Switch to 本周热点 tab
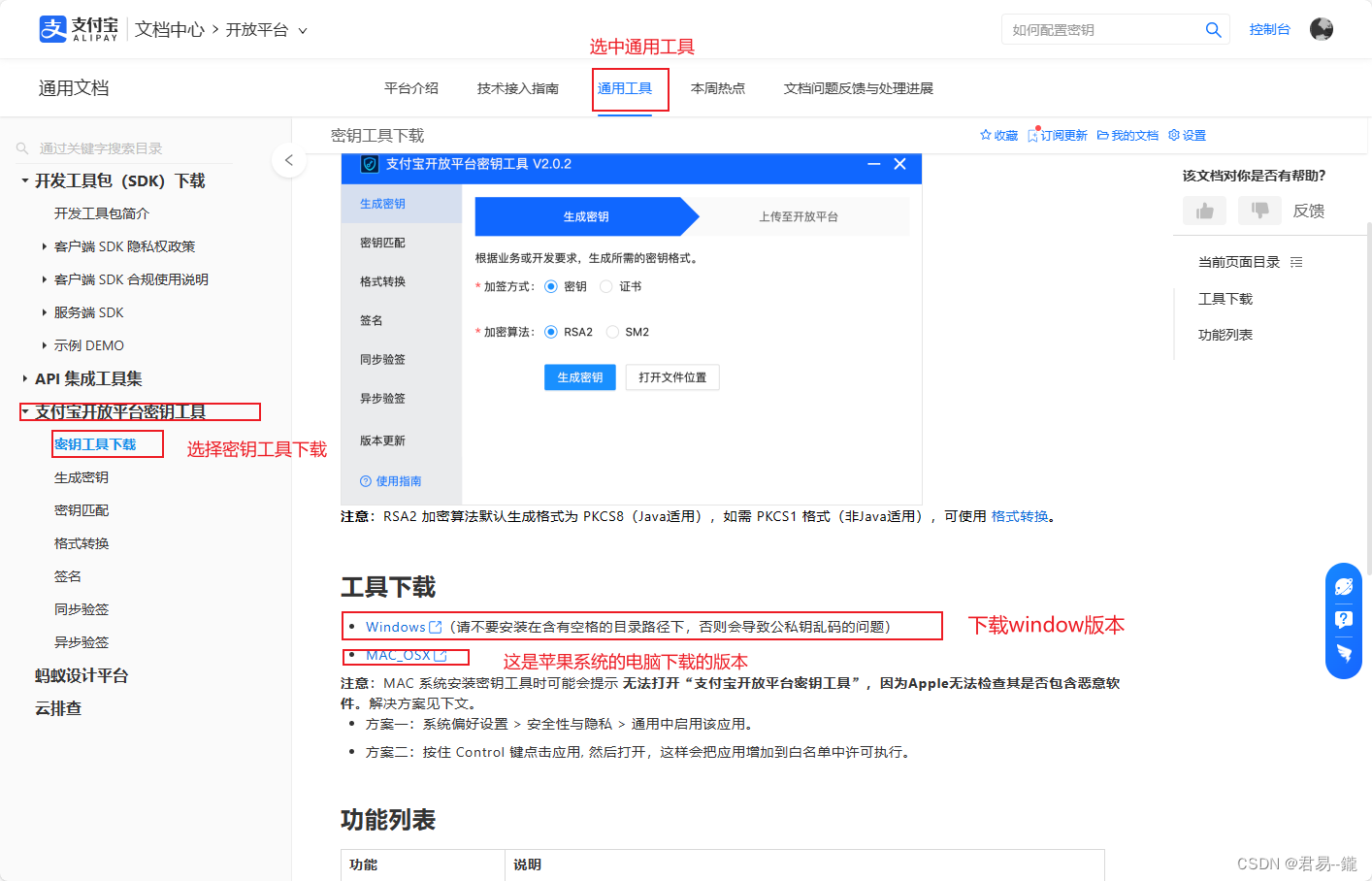This screenshot has width=1372, height=881. coord(718,88)
